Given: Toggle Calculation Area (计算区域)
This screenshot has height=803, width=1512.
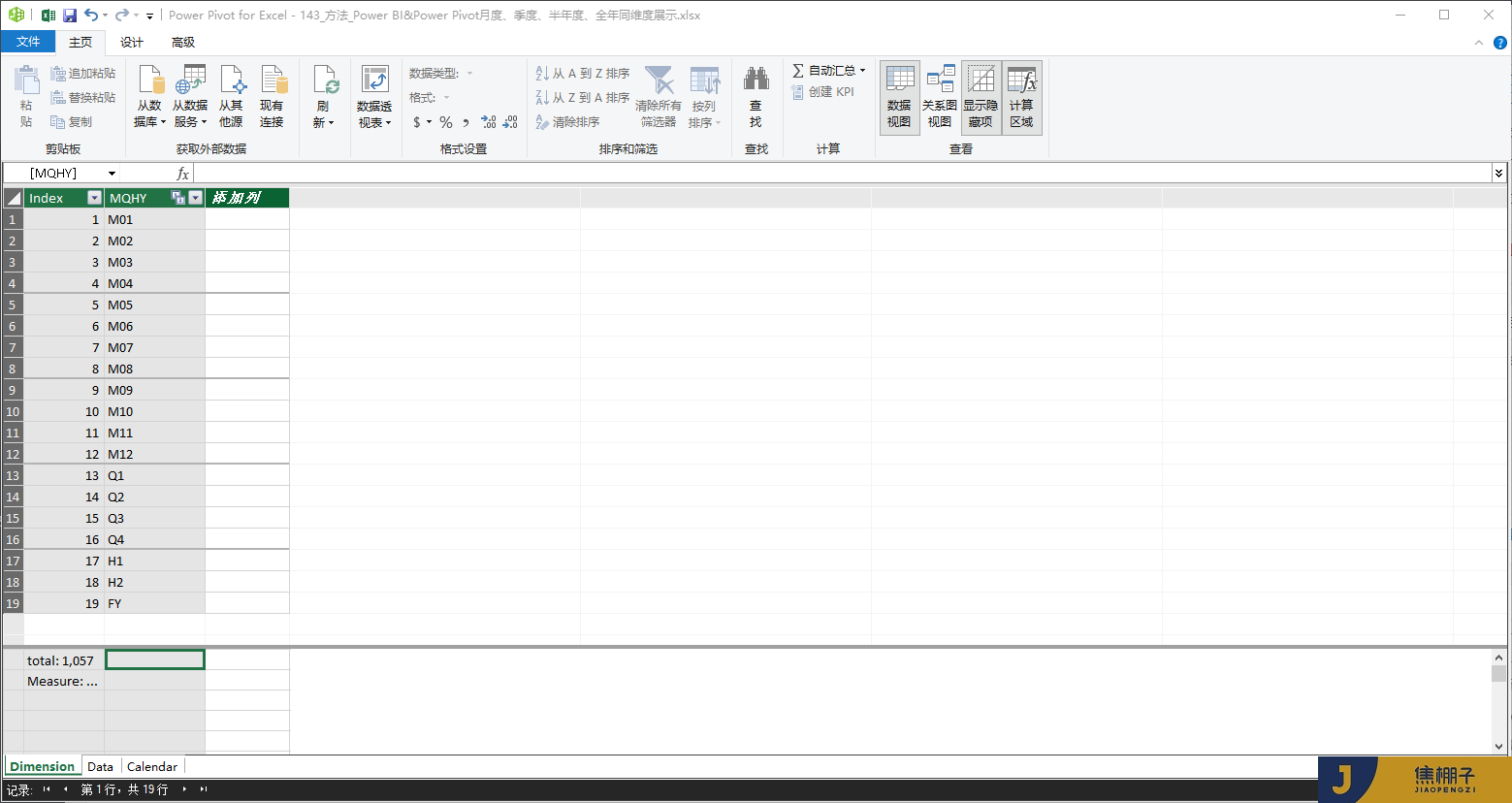Looking at the screenshot, I should [1021, 97].
